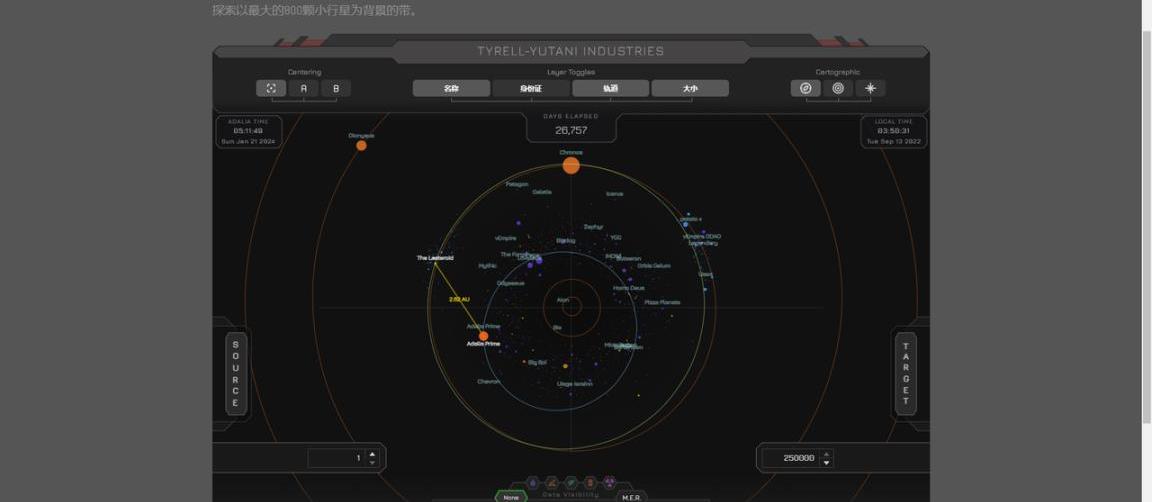Open the TARGET side panel
1152x502 pixels.
pyautogui.click(x=906, y=373)
